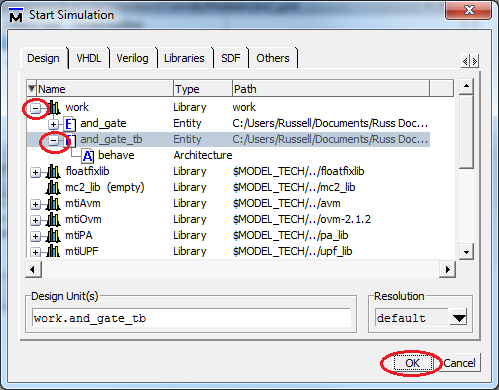Click the vertical scrollbar up arrow
The image size is (499, 390).
(466, 87)
